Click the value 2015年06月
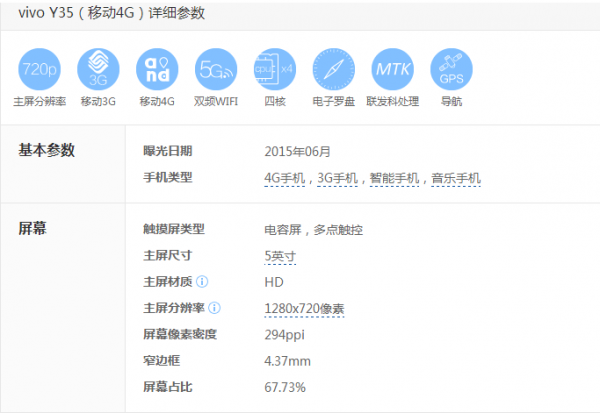 point(297,152)
